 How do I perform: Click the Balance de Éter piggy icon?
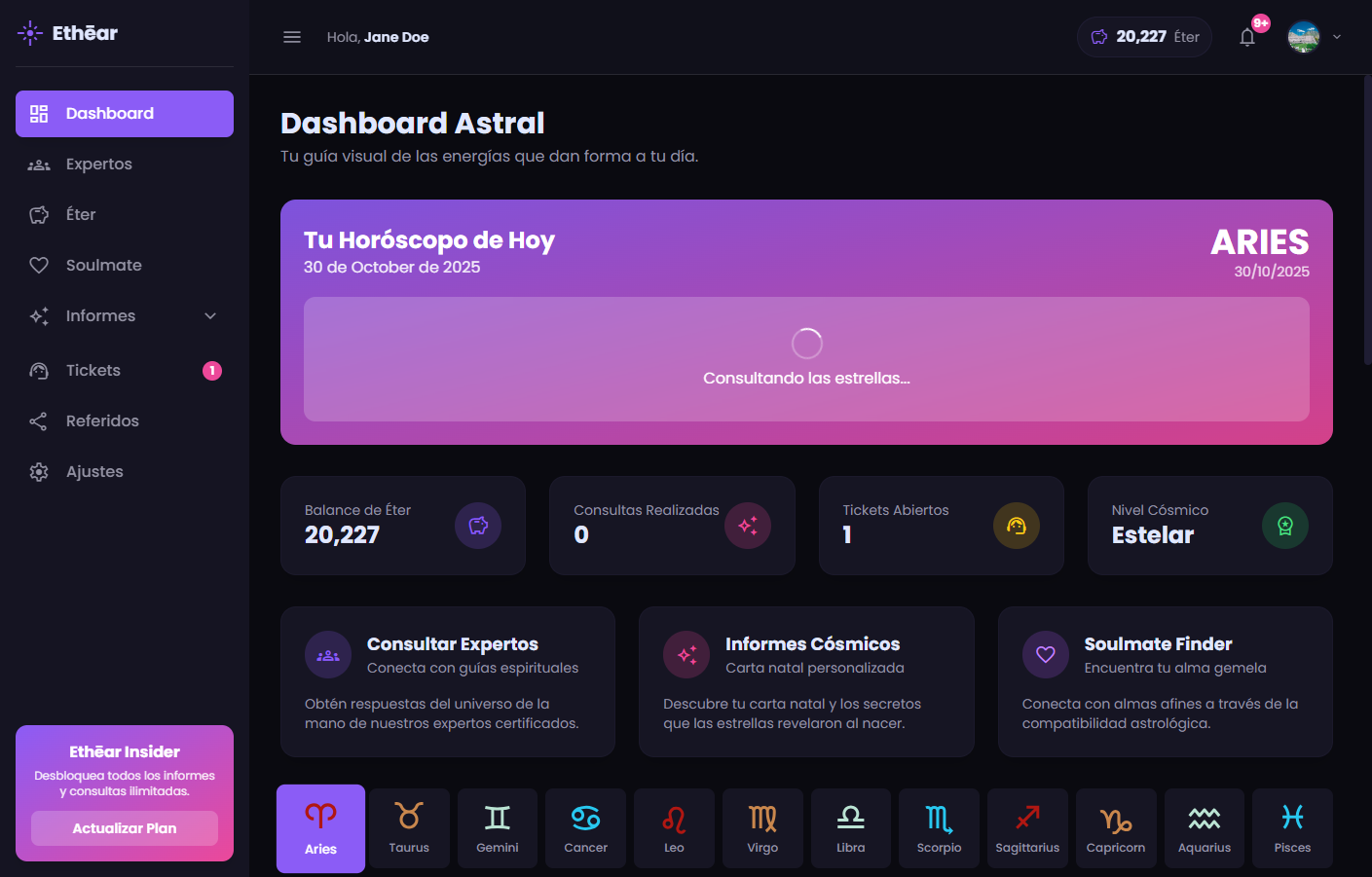478,526
